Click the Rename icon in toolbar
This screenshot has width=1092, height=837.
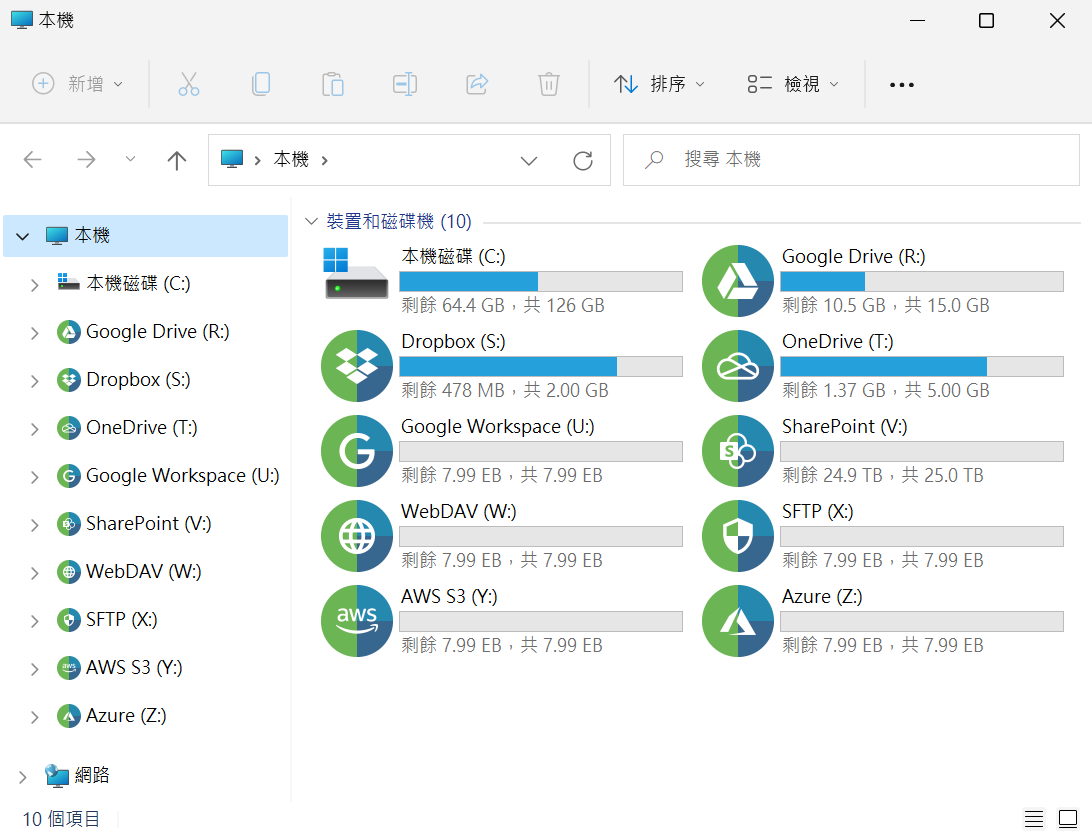tap(405, 84)
